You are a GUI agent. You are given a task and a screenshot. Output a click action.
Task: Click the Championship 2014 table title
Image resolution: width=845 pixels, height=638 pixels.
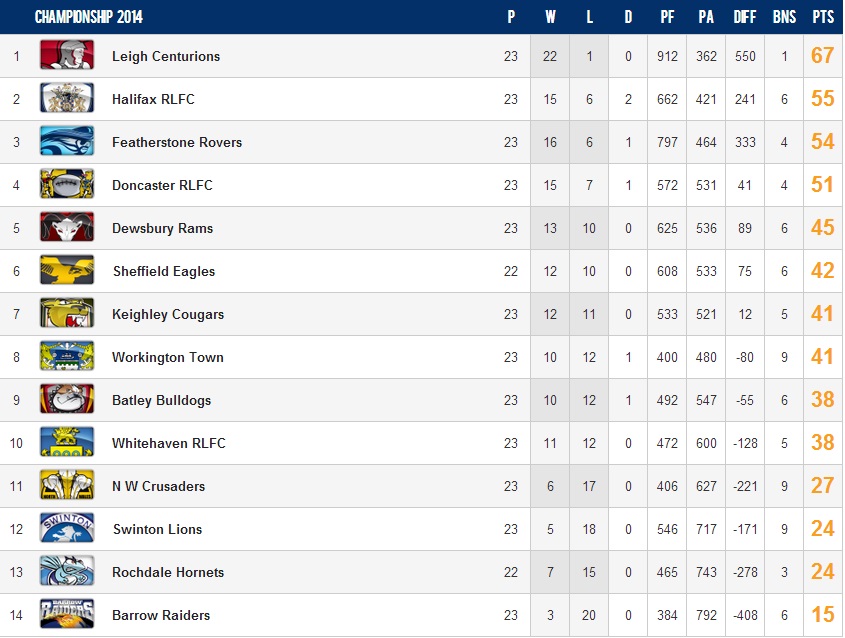(x=88, y=17)
